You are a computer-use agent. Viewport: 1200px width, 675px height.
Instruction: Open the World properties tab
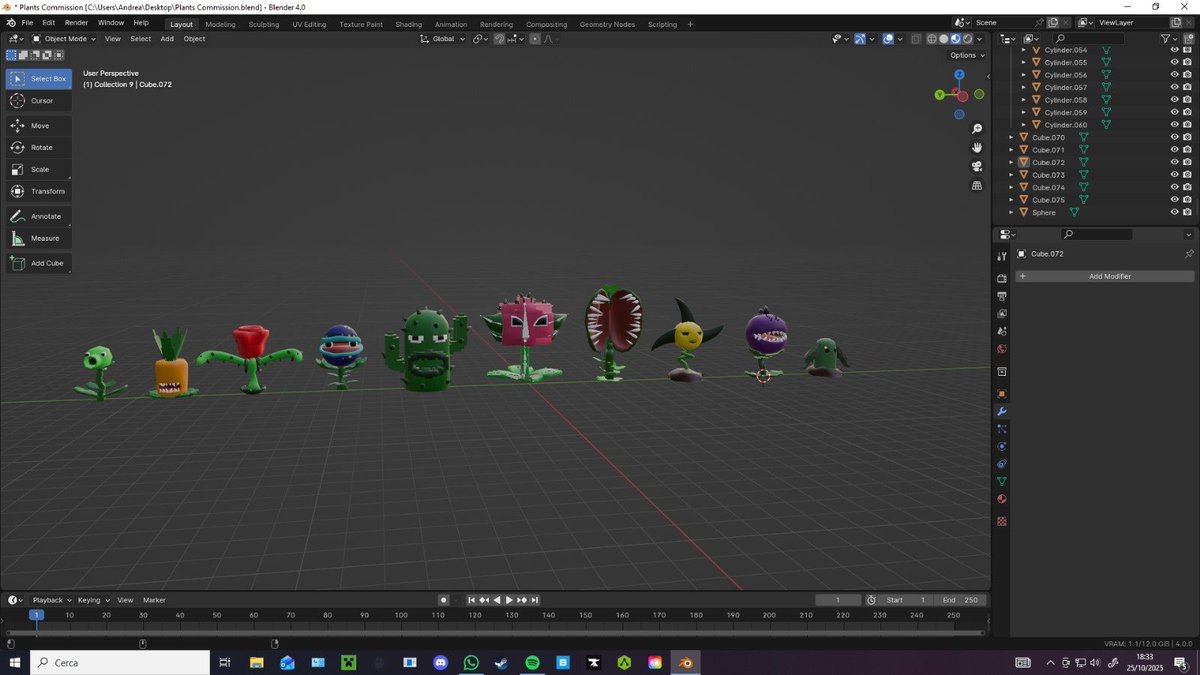click(x=1001, y=349)
